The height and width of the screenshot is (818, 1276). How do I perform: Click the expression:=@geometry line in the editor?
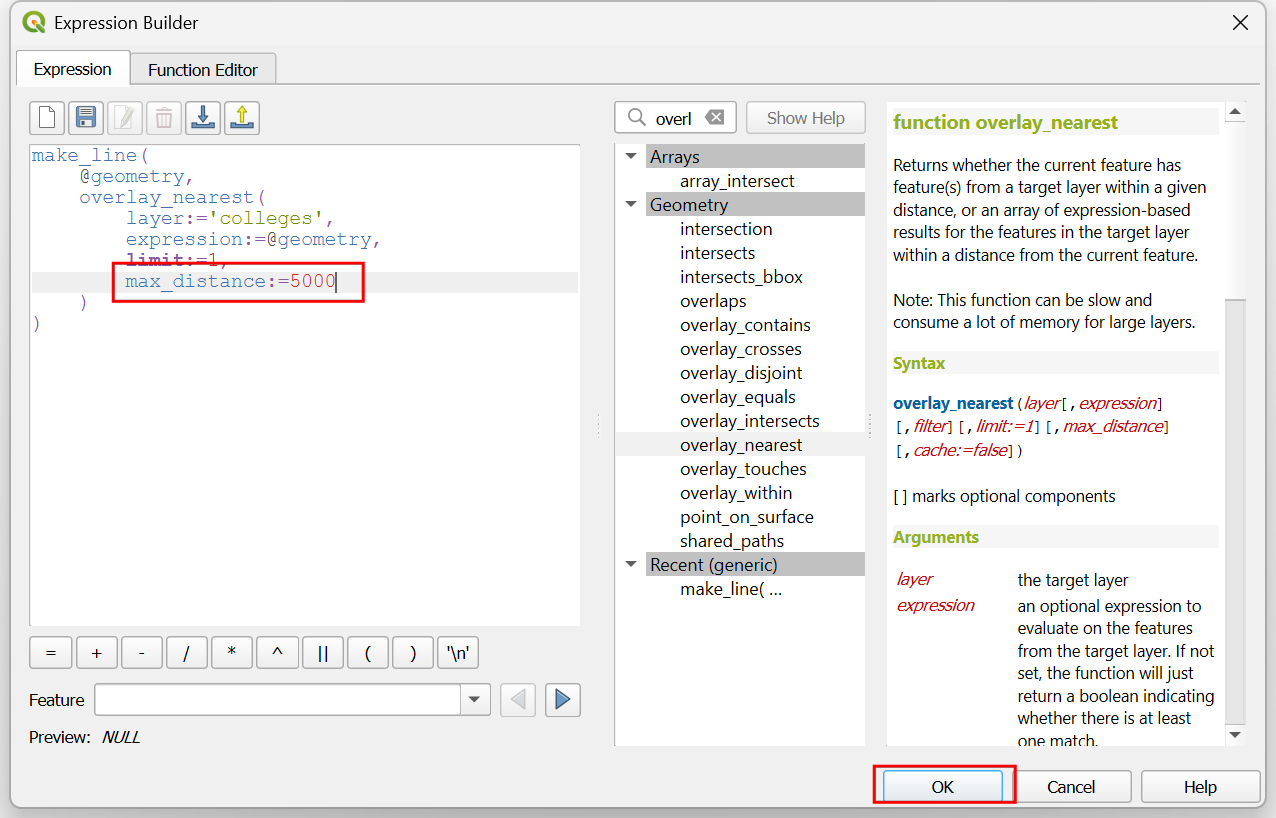click(253, 240)
